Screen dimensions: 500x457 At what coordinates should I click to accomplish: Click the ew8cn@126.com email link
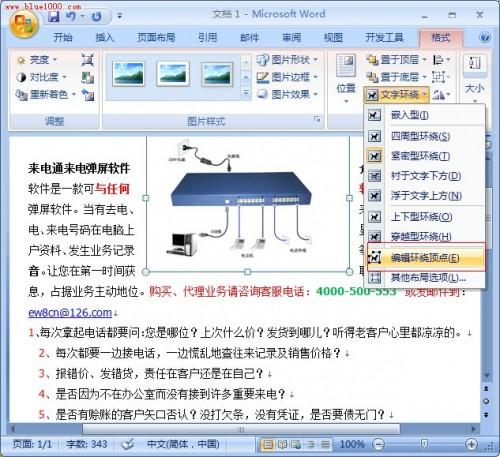[x=70, y=312]
